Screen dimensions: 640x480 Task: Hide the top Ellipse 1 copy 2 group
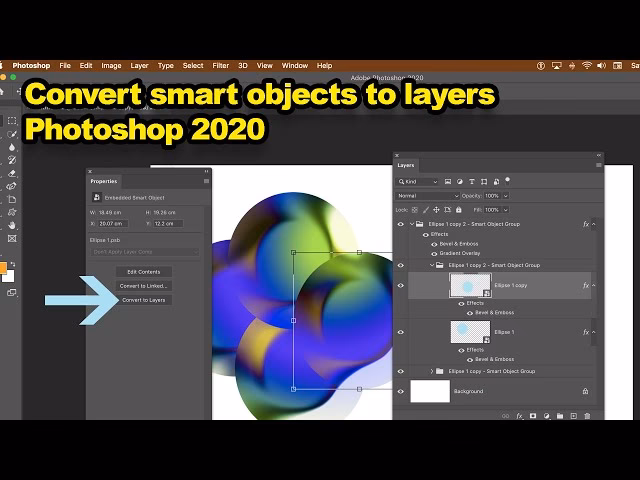(400, 224)
